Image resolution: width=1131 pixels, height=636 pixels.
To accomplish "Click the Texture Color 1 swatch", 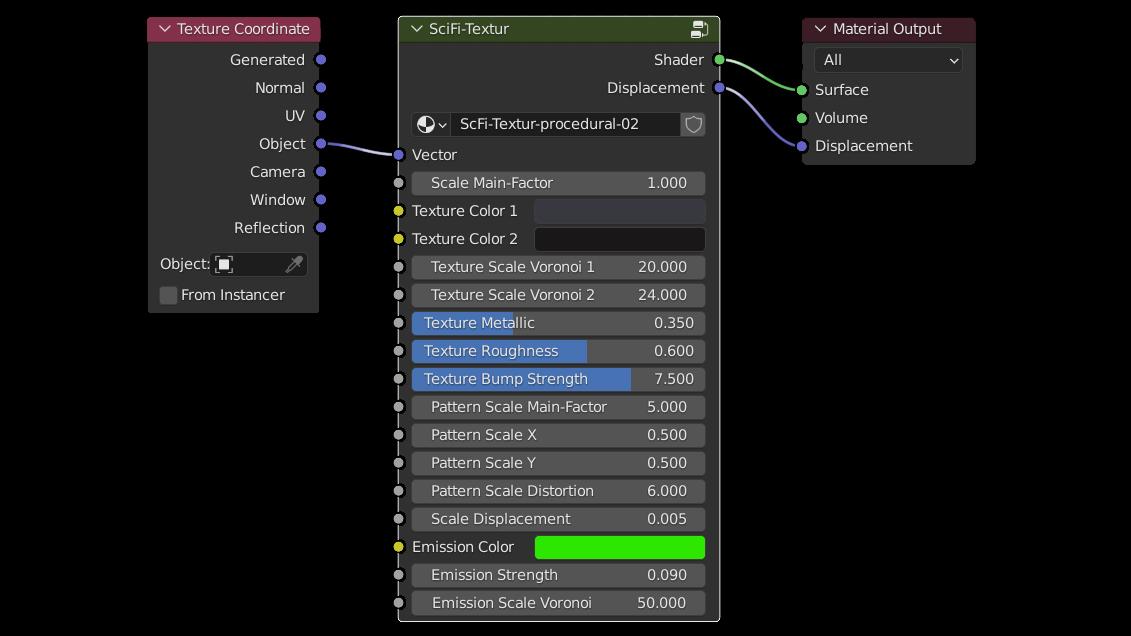I will pos(619,211).
